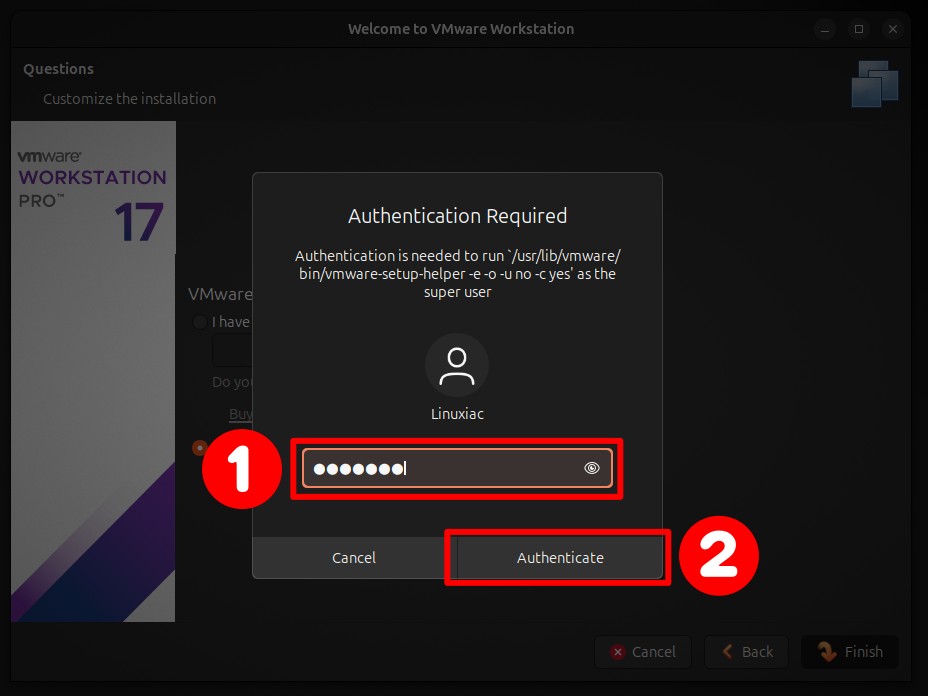Viewport: 928px width, 696px height.
Task: Click the VMware stacked windows logo icon
Action: (875, 83)
